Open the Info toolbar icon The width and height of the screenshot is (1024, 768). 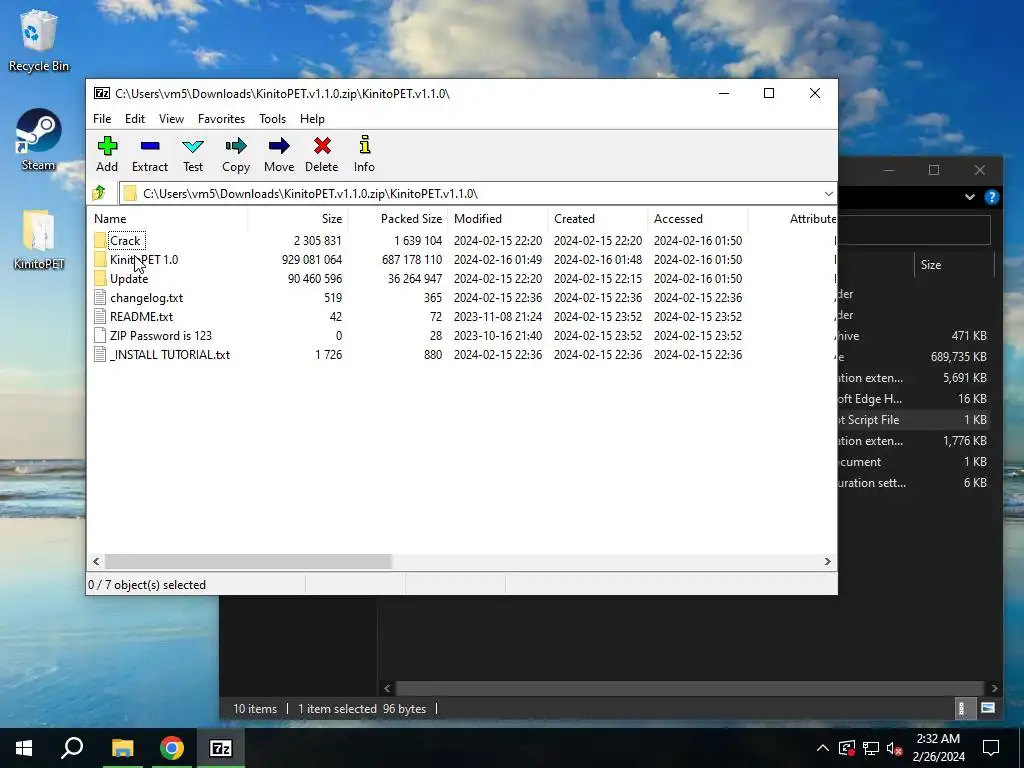364,146
